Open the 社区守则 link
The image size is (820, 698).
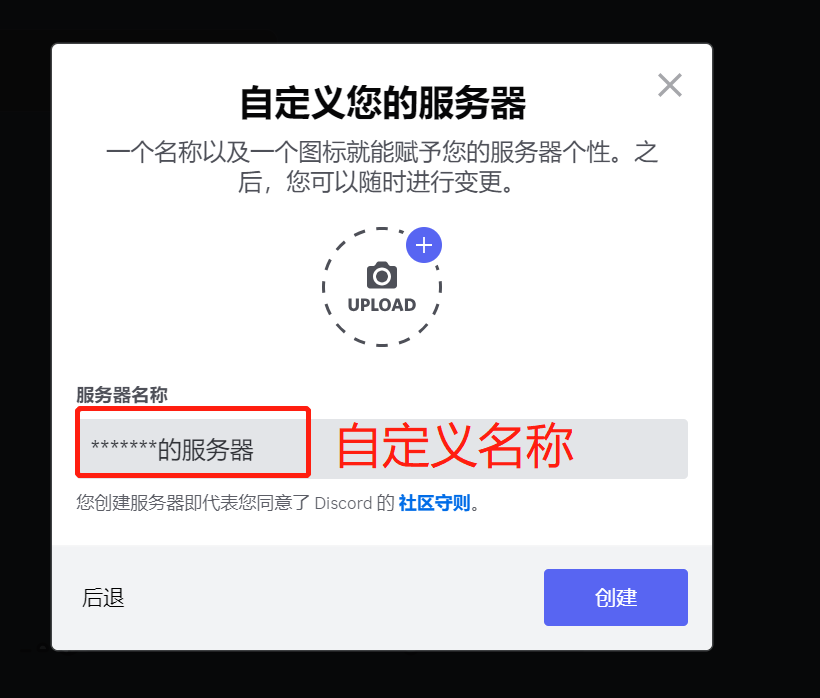click(x=434, y=503)
